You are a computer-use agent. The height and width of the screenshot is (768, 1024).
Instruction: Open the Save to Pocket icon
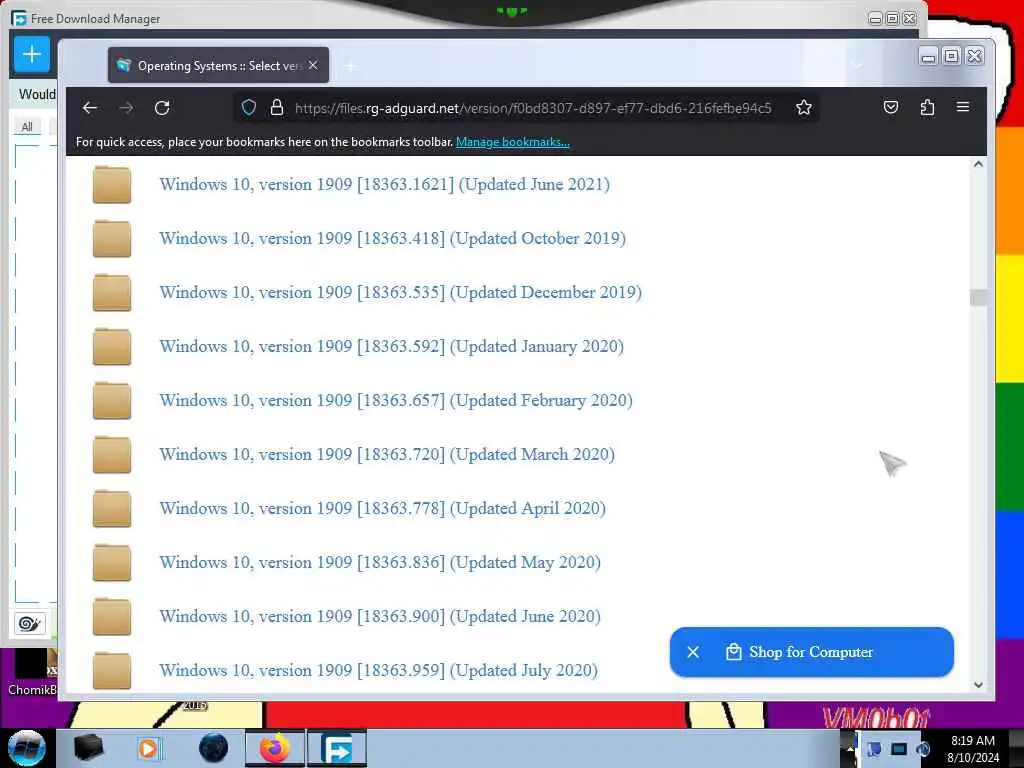(x=891, y=108)
